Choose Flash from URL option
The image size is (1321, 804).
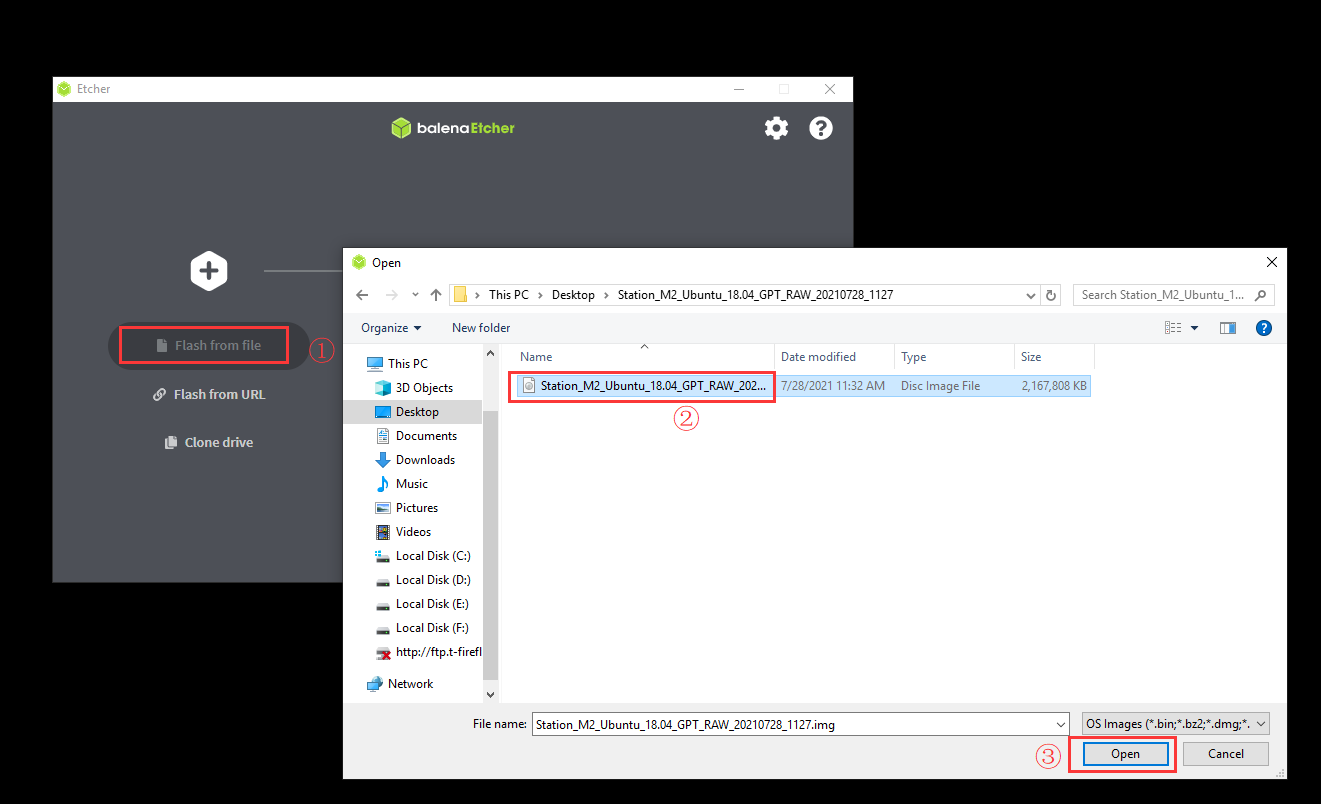tap(209, 395)
